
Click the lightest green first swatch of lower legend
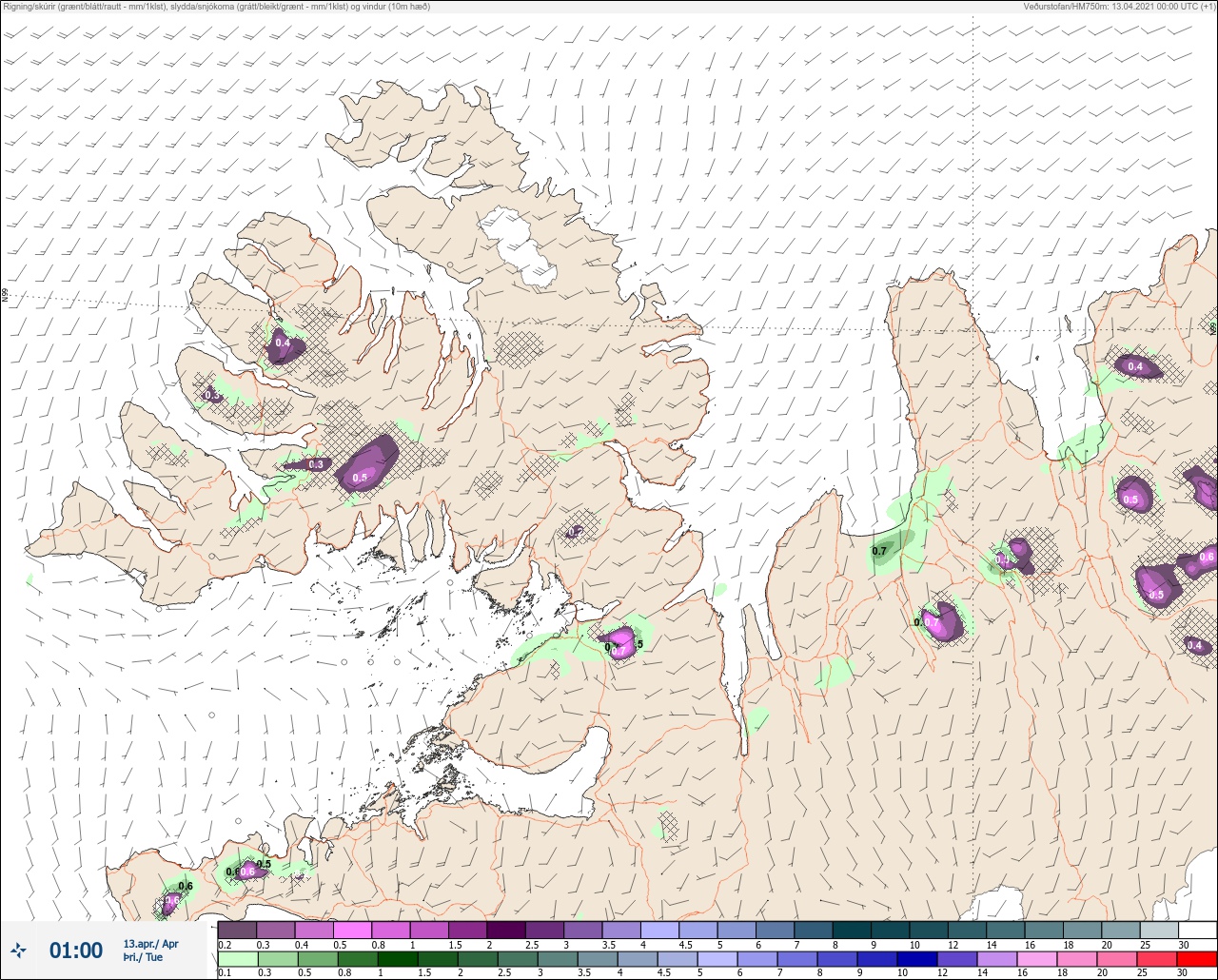click(237, 959)
